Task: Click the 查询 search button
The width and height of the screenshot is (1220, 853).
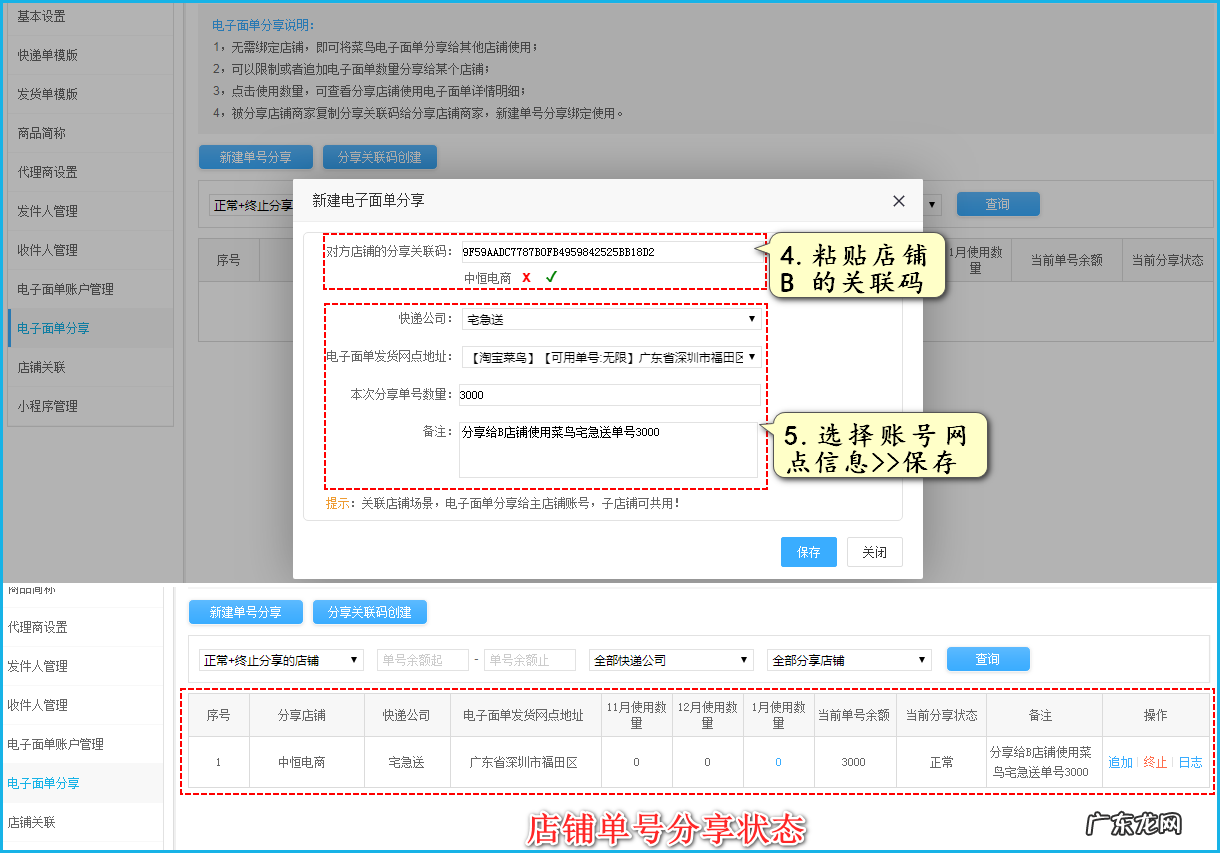Action: (x=988, y=659)
